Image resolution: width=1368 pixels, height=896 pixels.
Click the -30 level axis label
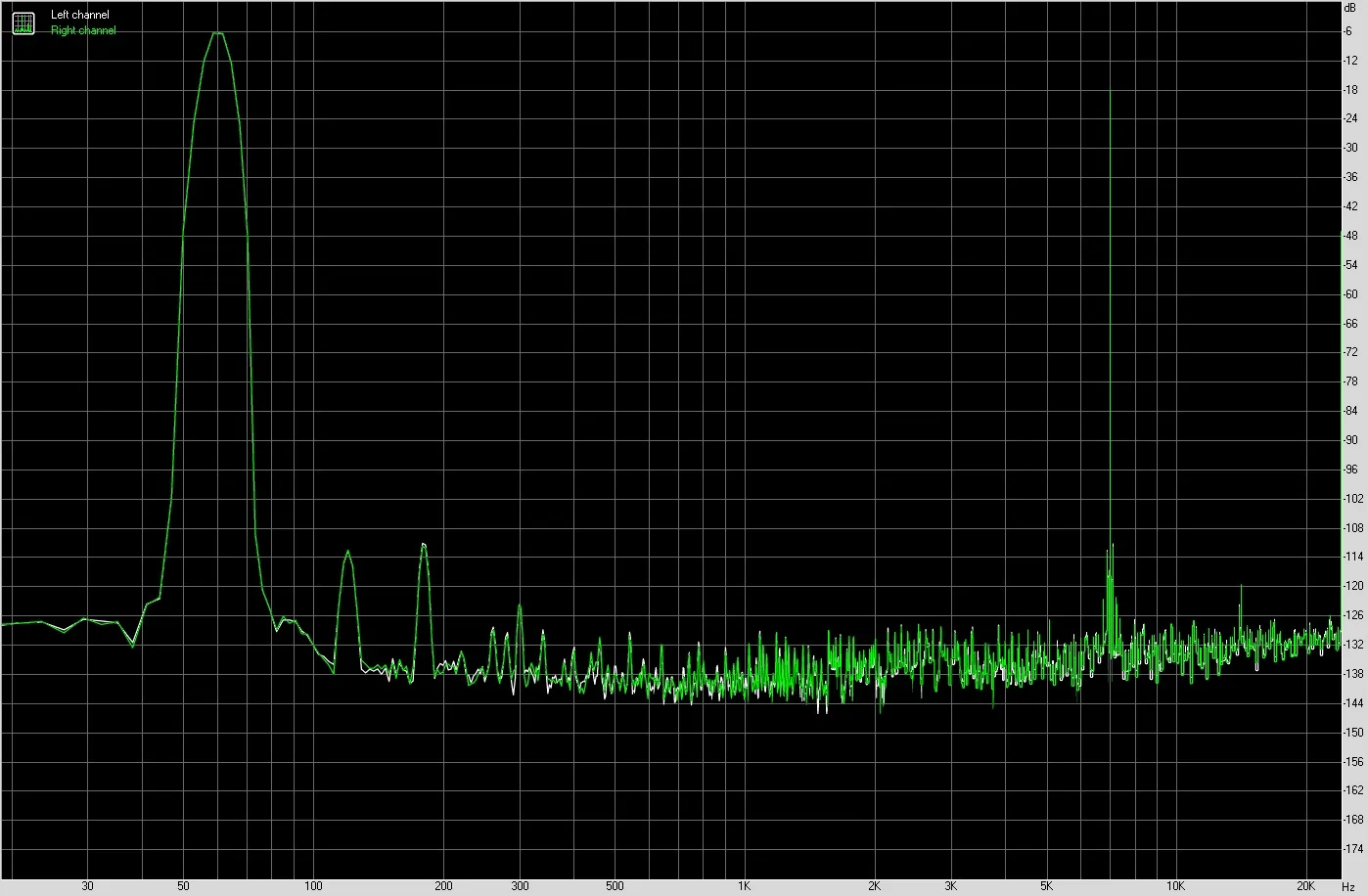coord(1350,148)
